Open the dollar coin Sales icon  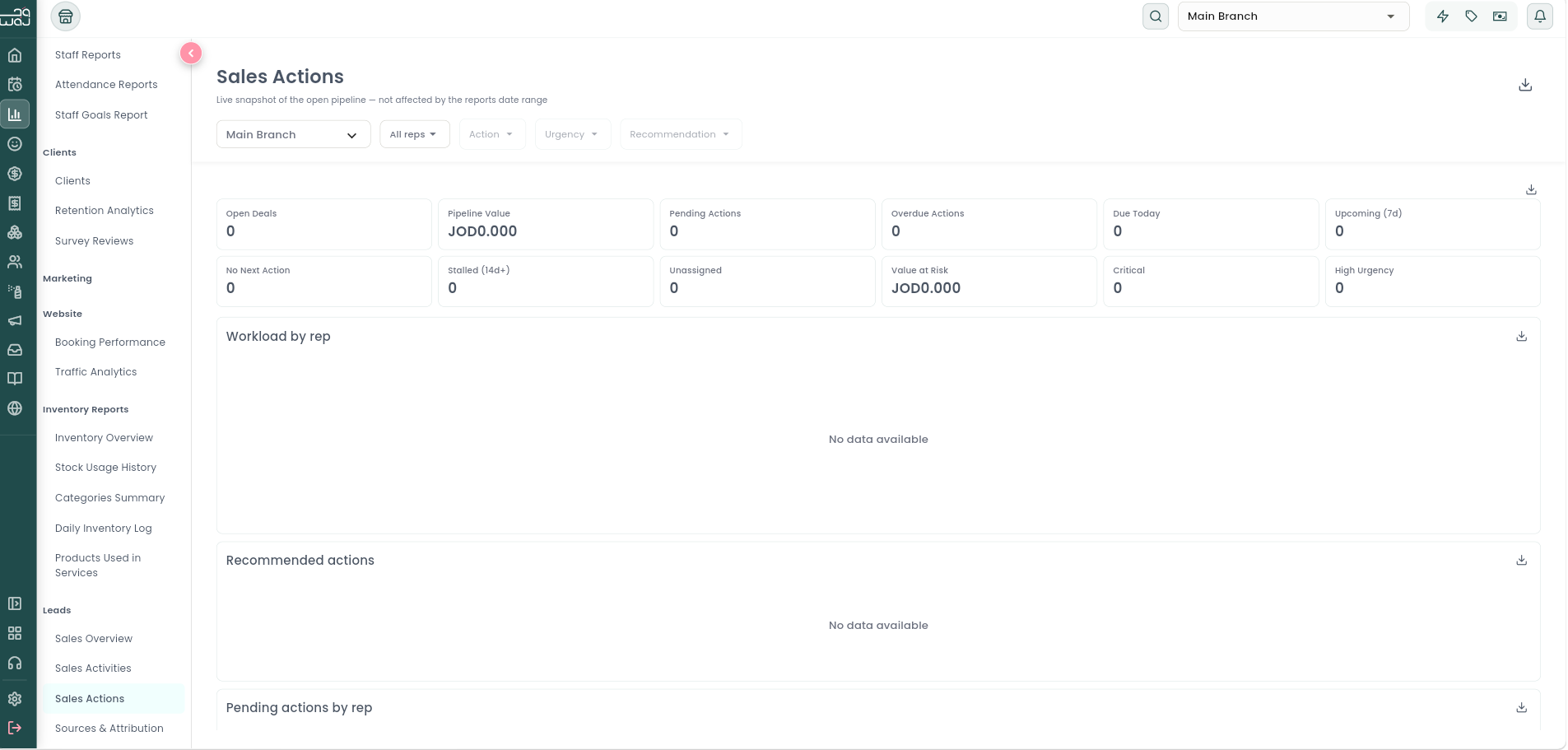click(x=15, y=174)
